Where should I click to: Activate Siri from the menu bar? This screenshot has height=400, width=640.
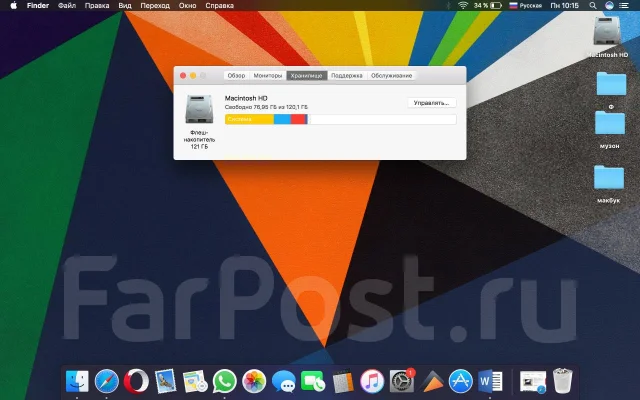point(609,6)
